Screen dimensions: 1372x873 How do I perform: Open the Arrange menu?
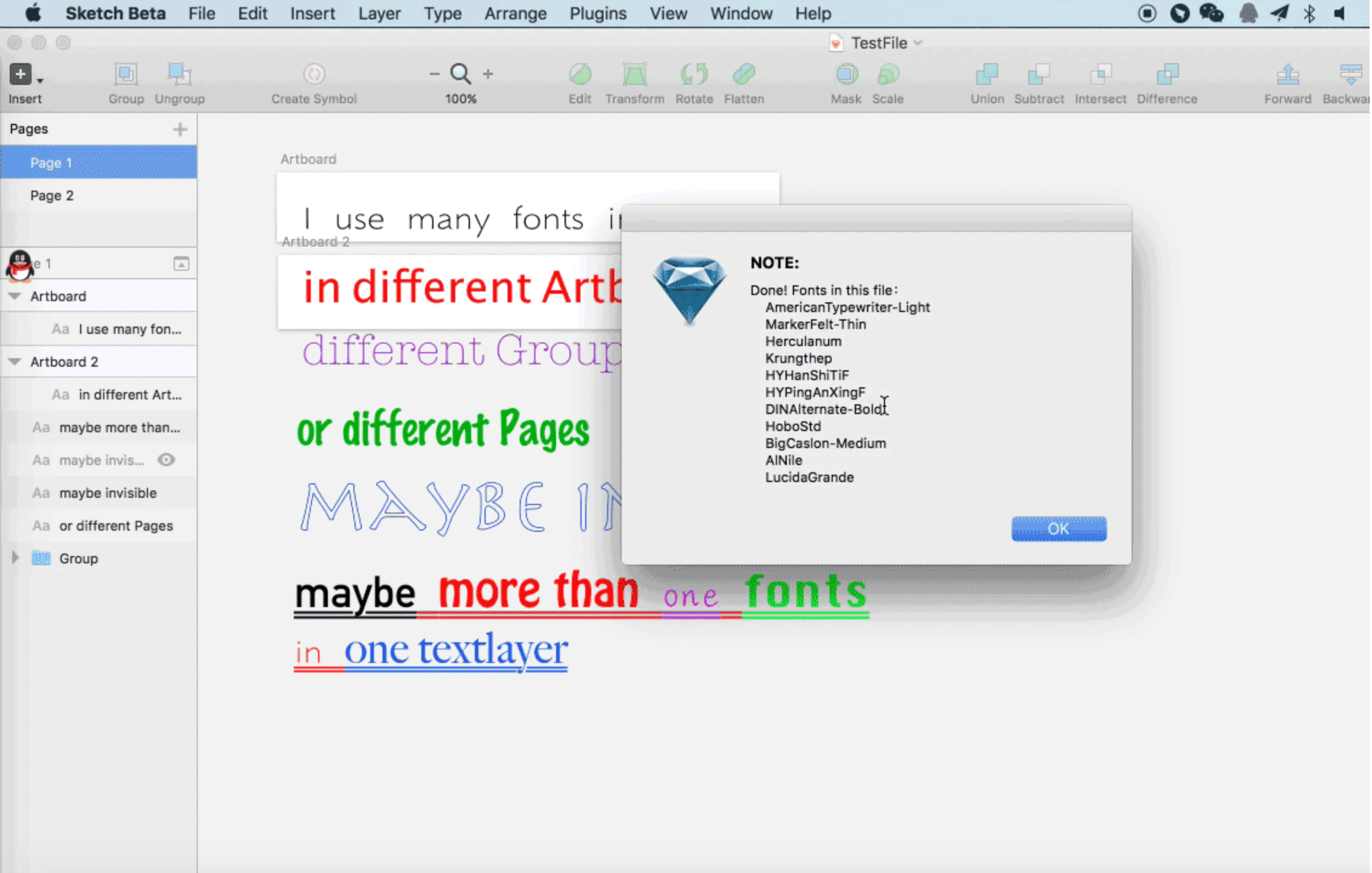pyautogui.click(x=515, y=13)
